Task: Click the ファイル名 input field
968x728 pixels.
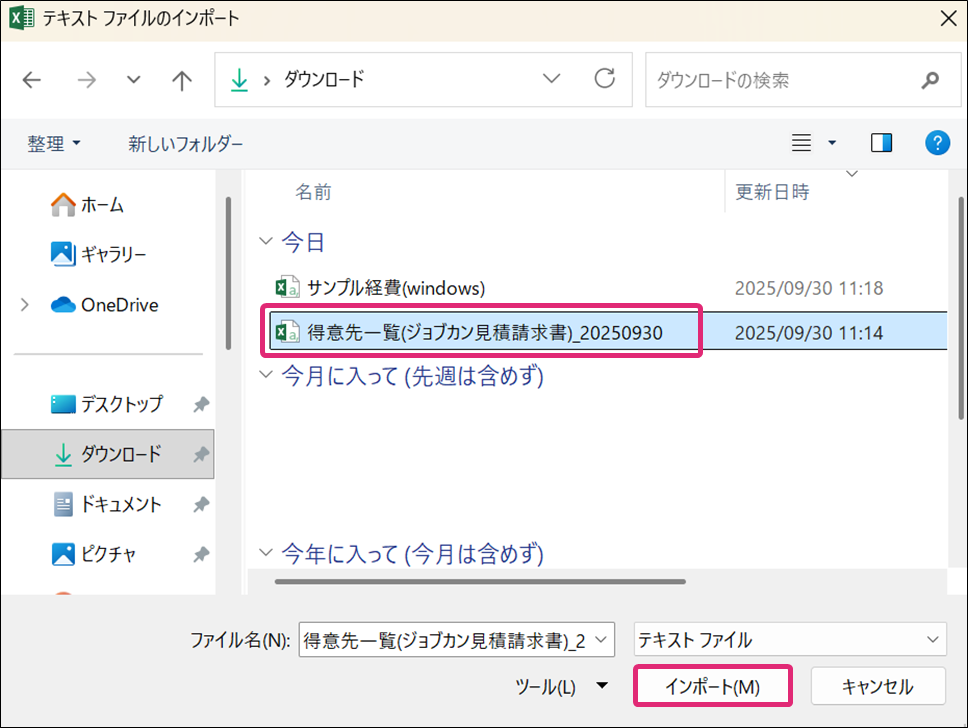Action: [445, 641]
